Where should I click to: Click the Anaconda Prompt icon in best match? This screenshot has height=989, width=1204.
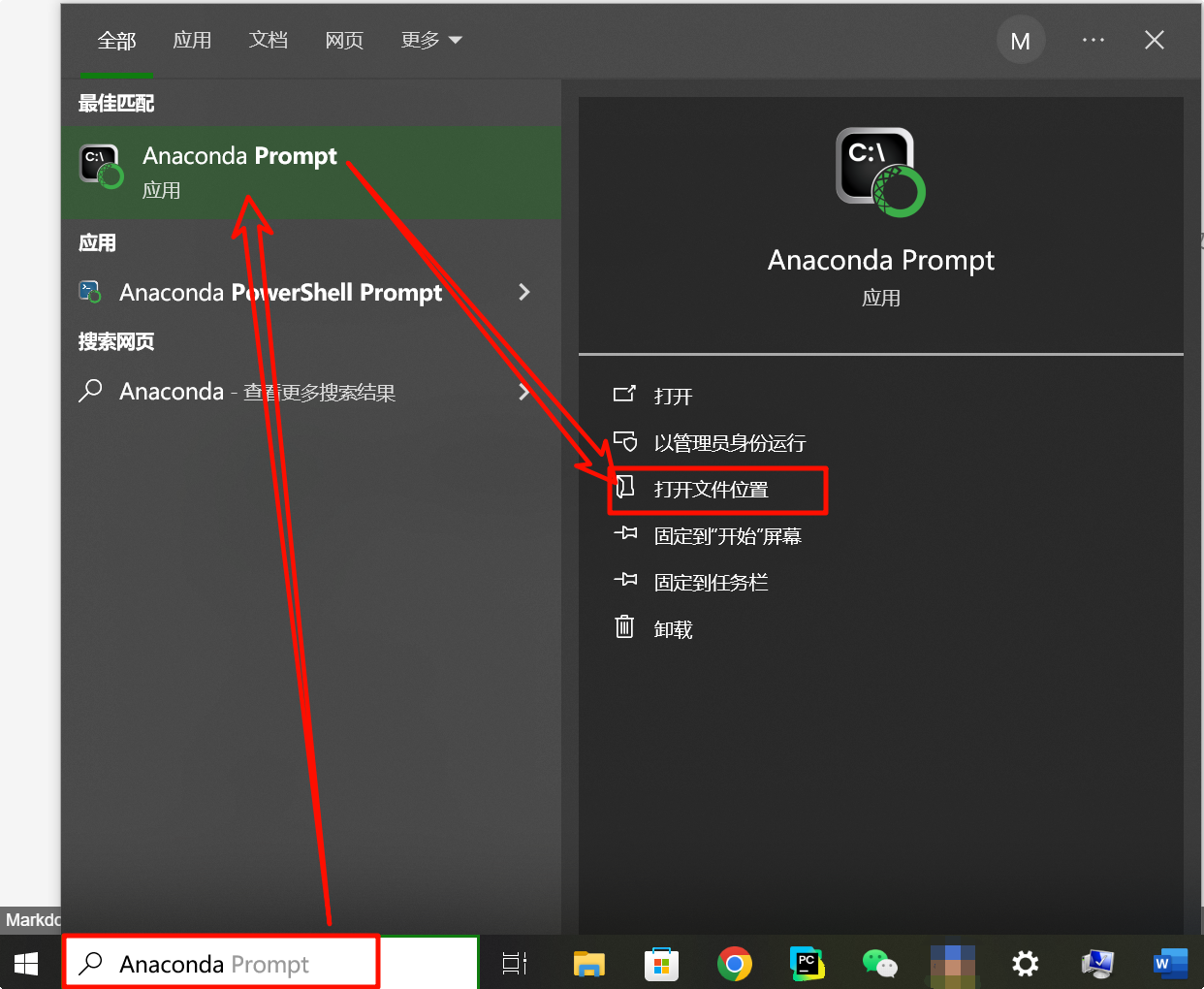pyautogui.click(x=101, y=166)
